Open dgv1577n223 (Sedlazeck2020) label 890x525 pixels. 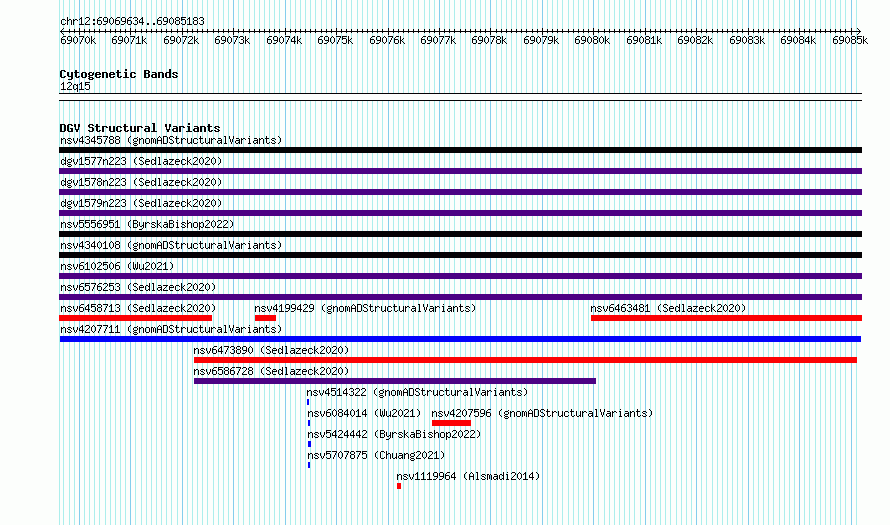point(141,161)
